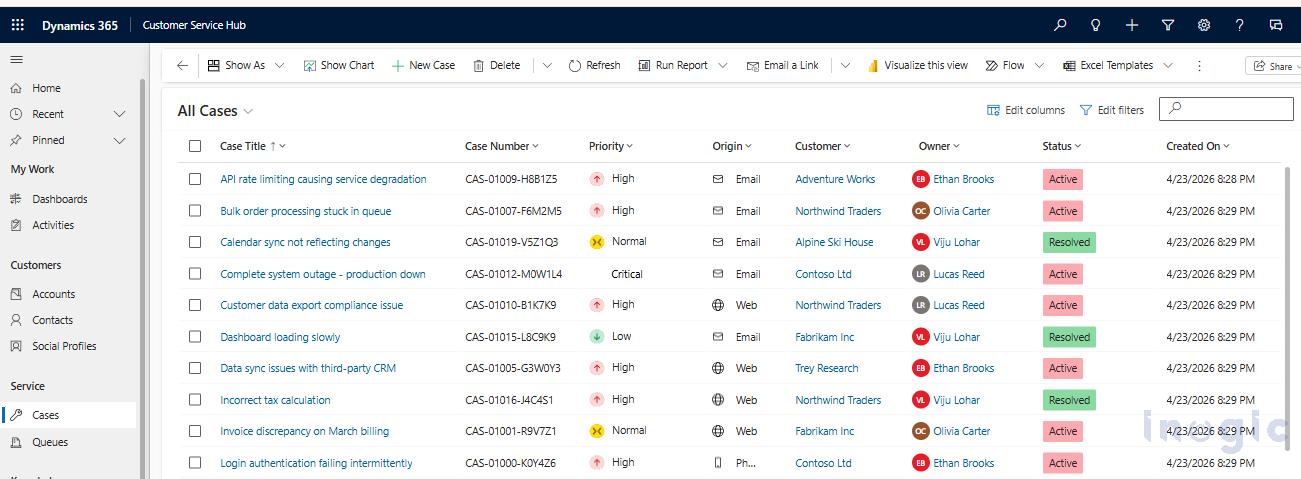This screenshot has width=1301, height=479.
Task: Open the Adventure Works customer link
Action: 835,179
